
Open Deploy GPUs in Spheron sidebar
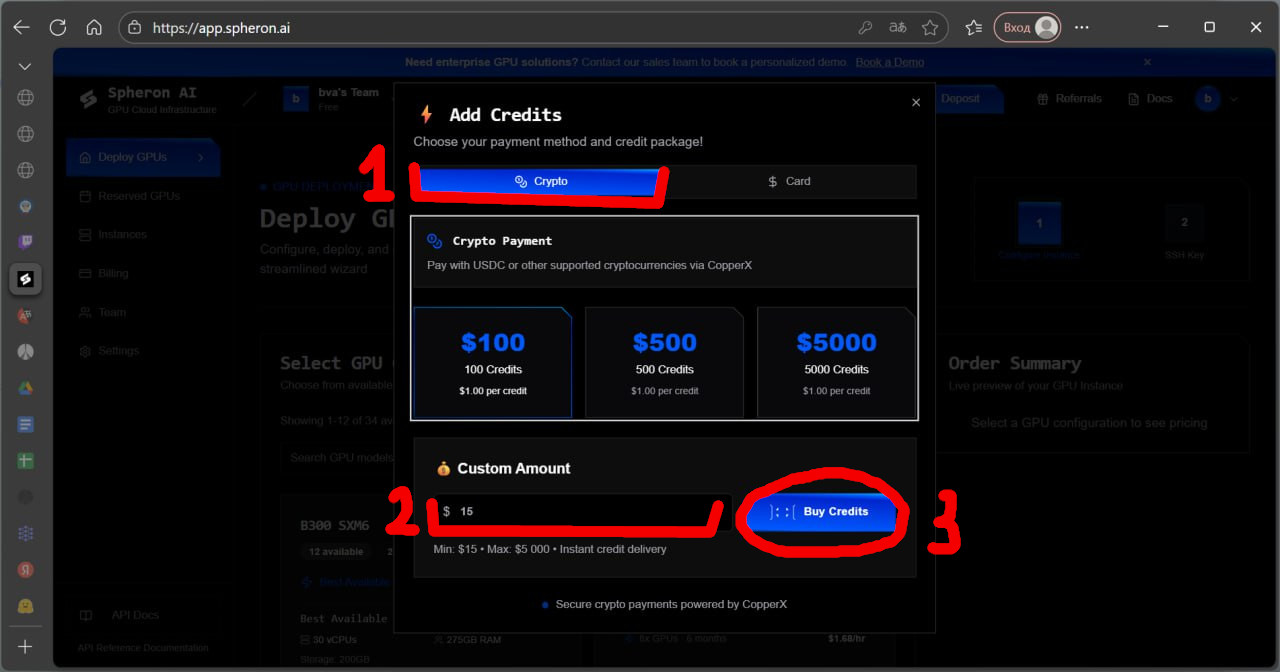142,157
